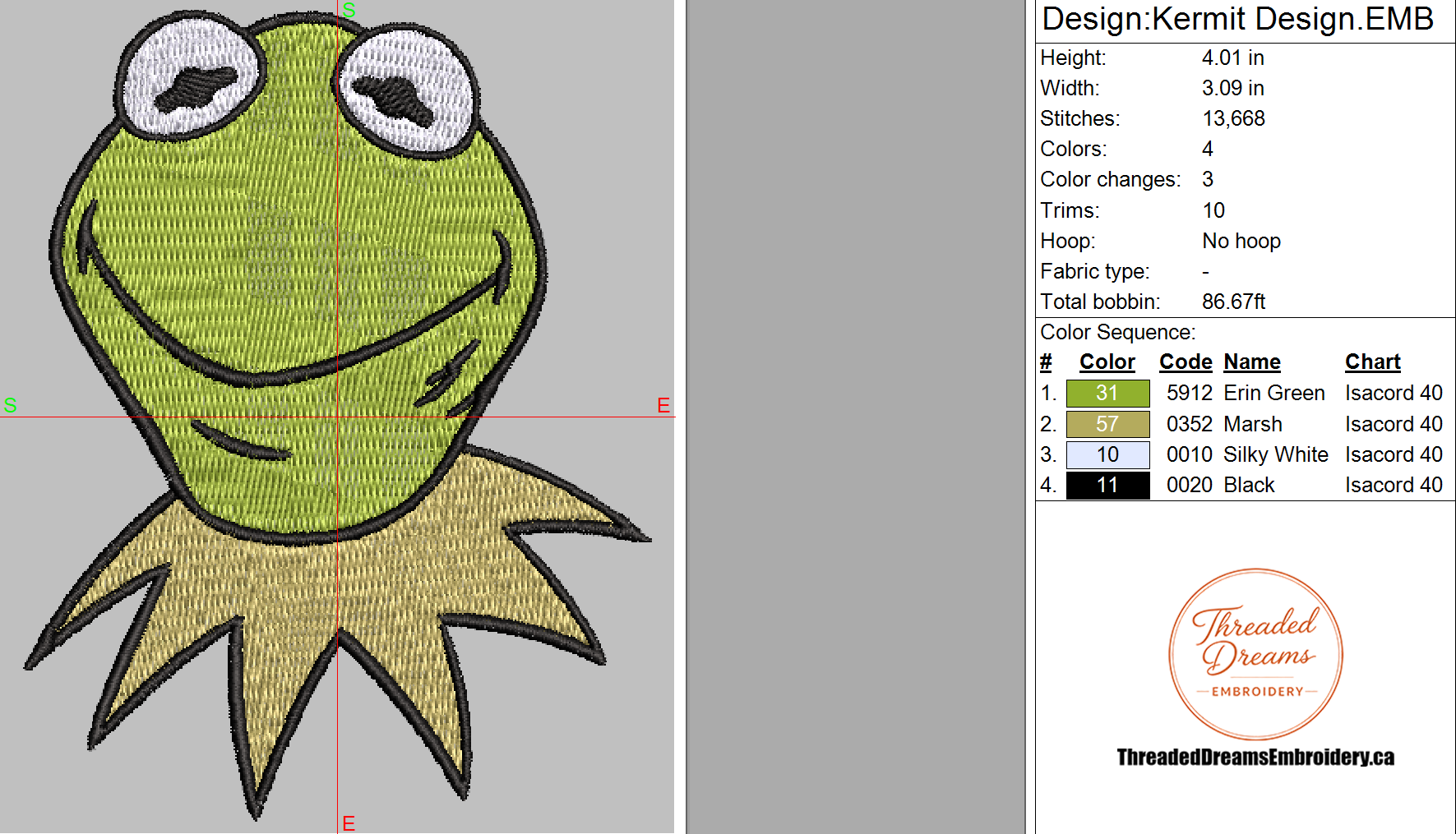Click the Erin Green color swatch 31
This screenshot has height=834, width=1456.
coord(1107,393)
